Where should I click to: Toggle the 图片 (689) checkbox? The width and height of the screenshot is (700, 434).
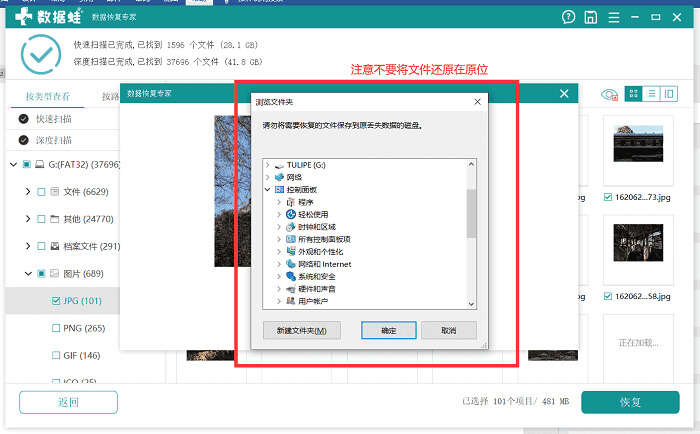pos(41,273)
